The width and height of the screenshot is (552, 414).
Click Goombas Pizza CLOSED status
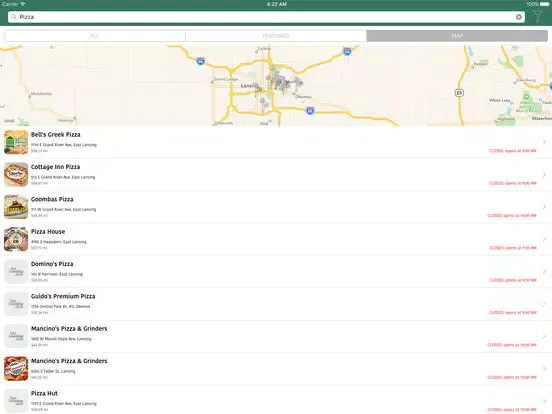512,216
